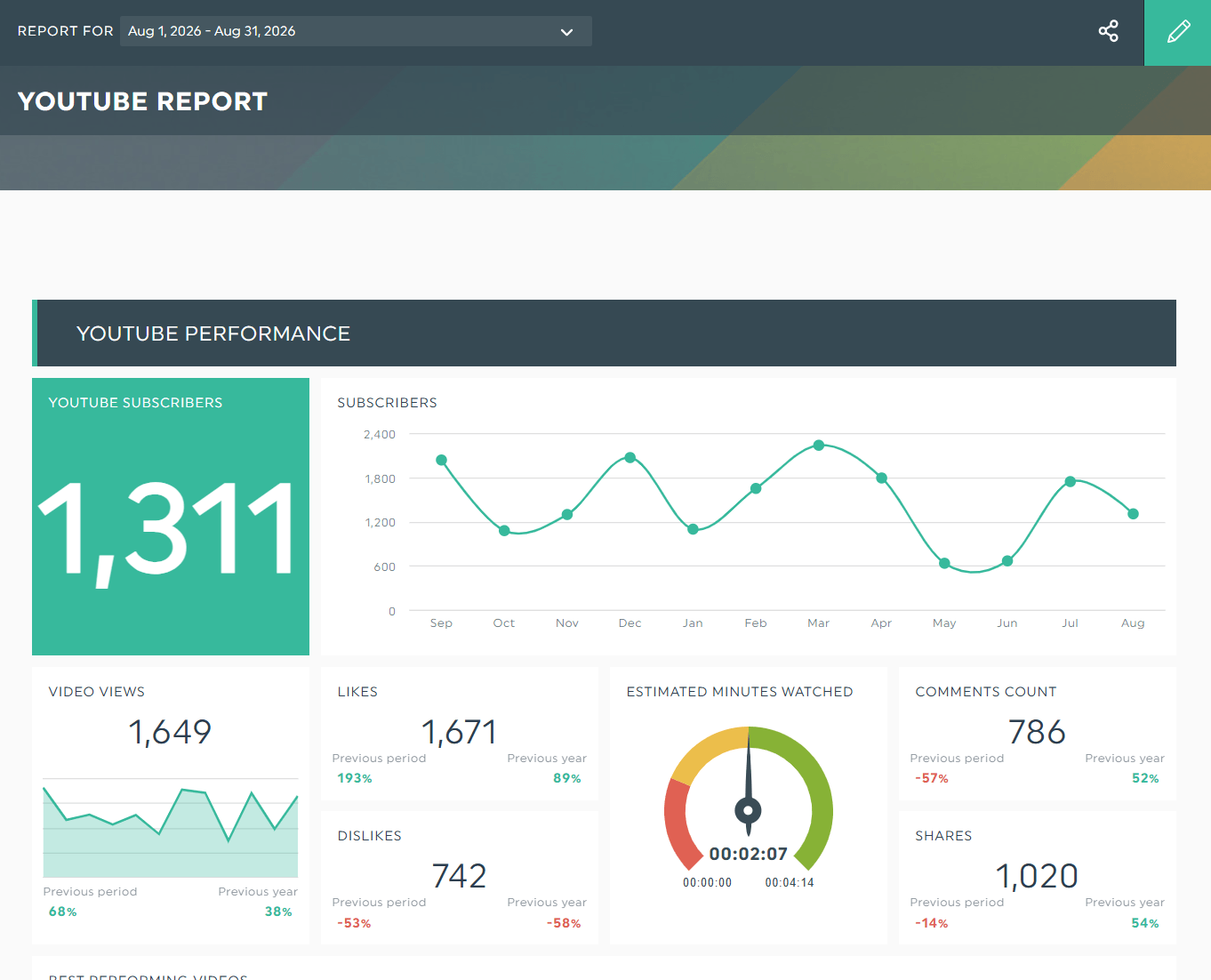Image resolution: width=1211 pixels, height=980 pixels.
Task: Select the YouTube Performance section header
Action: point(604,333)
